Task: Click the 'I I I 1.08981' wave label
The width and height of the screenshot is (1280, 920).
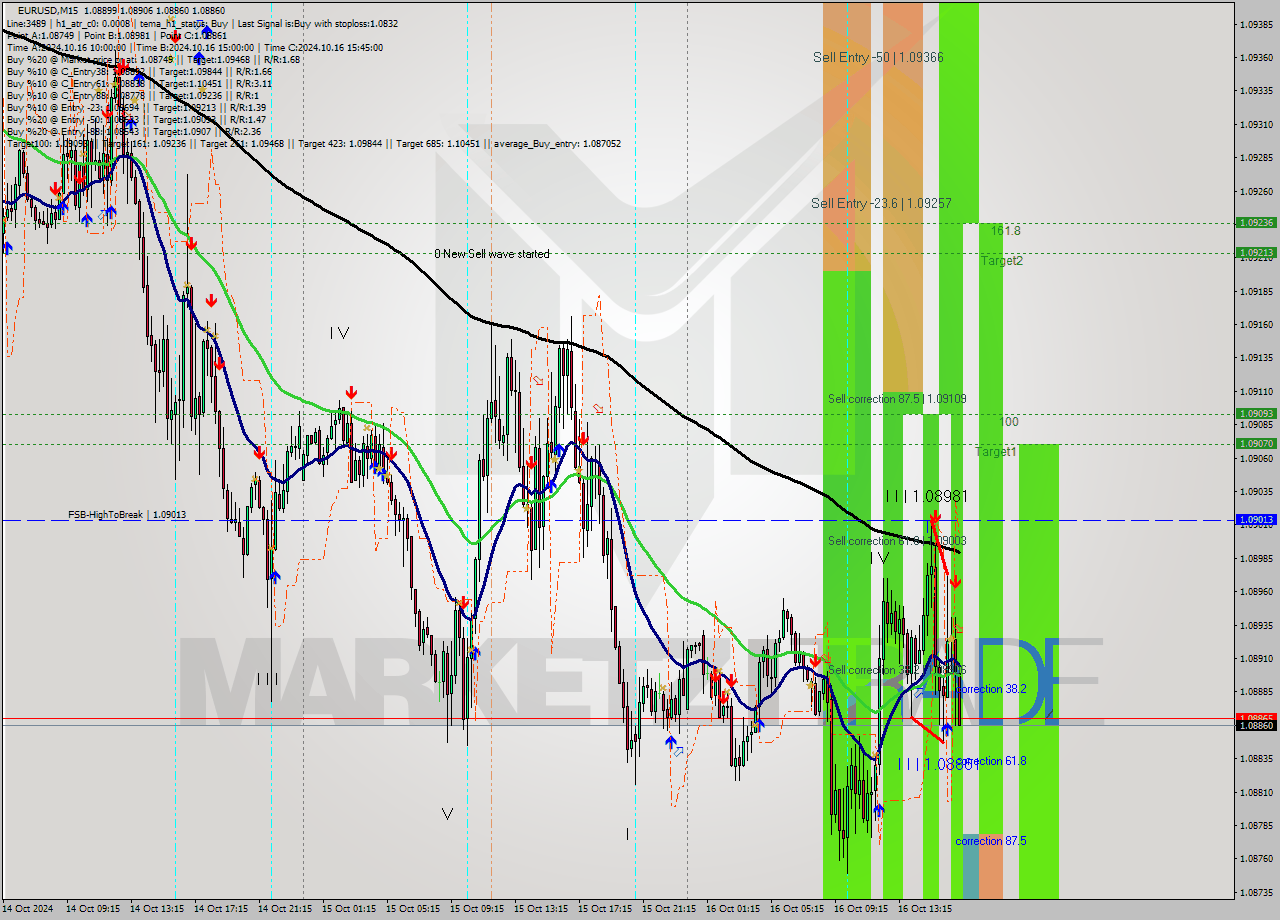Action: [926, 496]
